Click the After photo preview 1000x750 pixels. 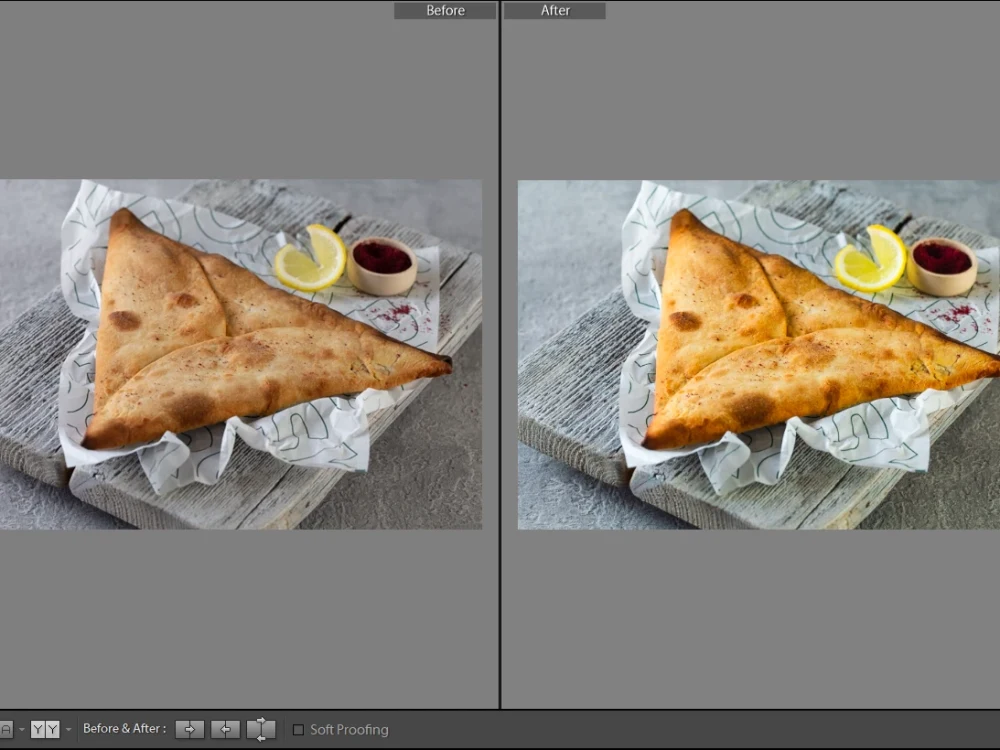[x=758, y=355]
